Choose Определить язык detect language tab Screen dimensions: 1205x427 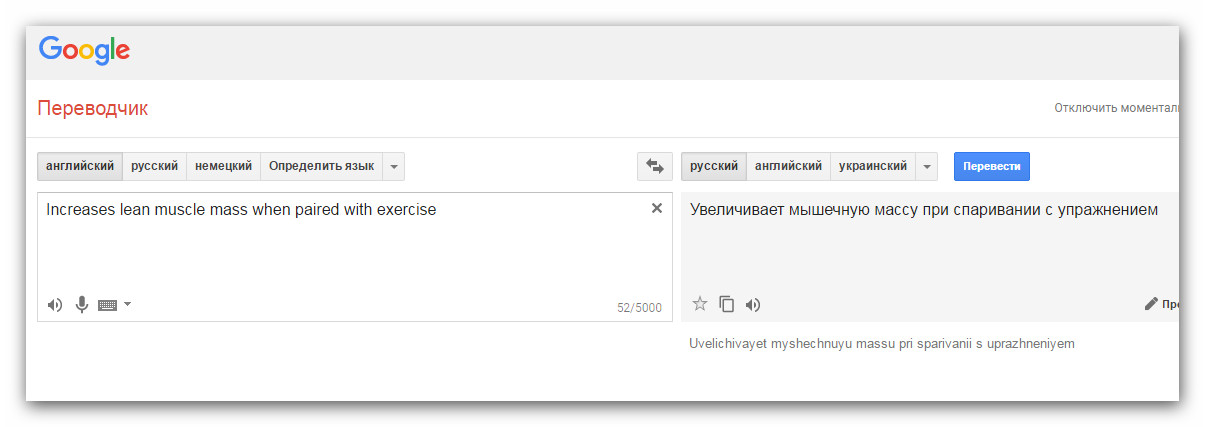pos(321,166)
